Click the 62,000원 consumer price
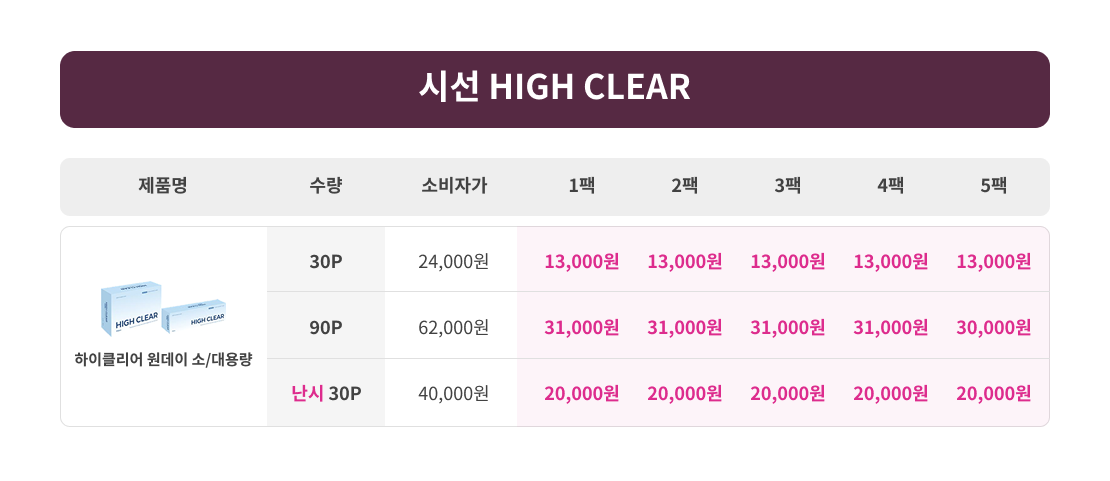The image size is (1110, 481). 453,327
